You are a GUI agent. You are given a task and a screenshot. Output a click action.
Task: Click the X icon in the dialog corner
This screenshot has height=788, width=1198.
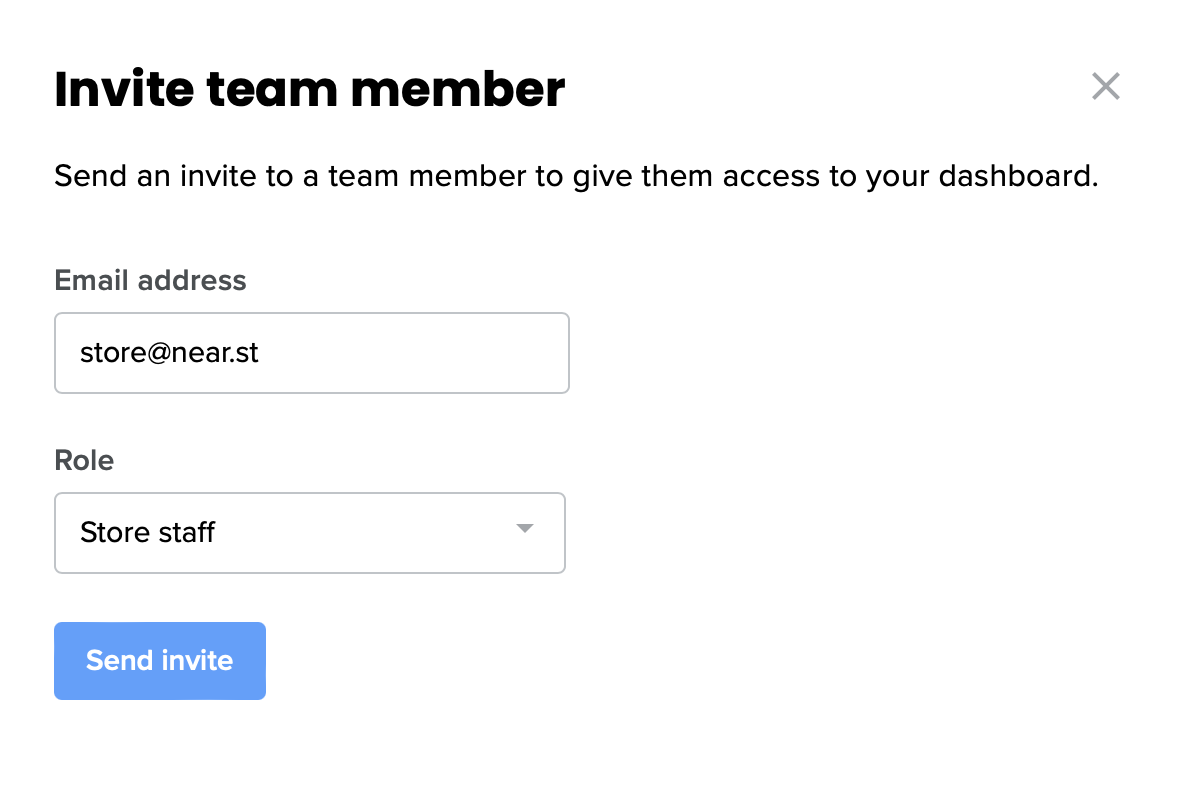click(1105, 87)
